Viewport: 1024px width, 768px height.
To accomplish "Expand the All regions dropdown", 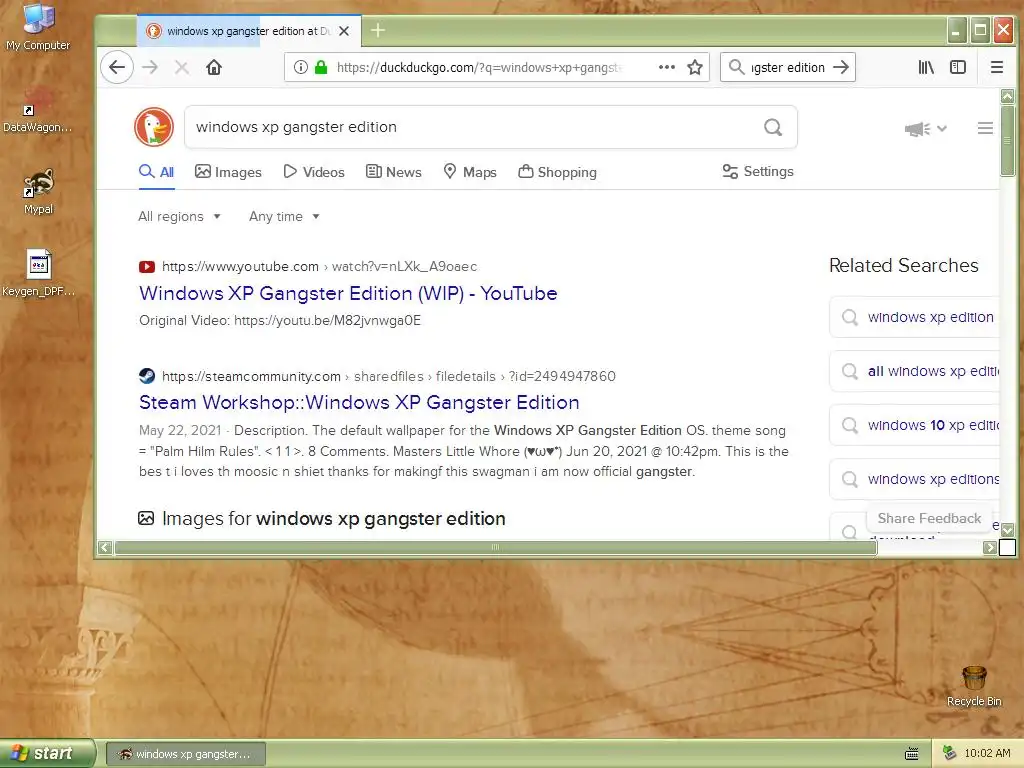I will click(x=180, y=216).
